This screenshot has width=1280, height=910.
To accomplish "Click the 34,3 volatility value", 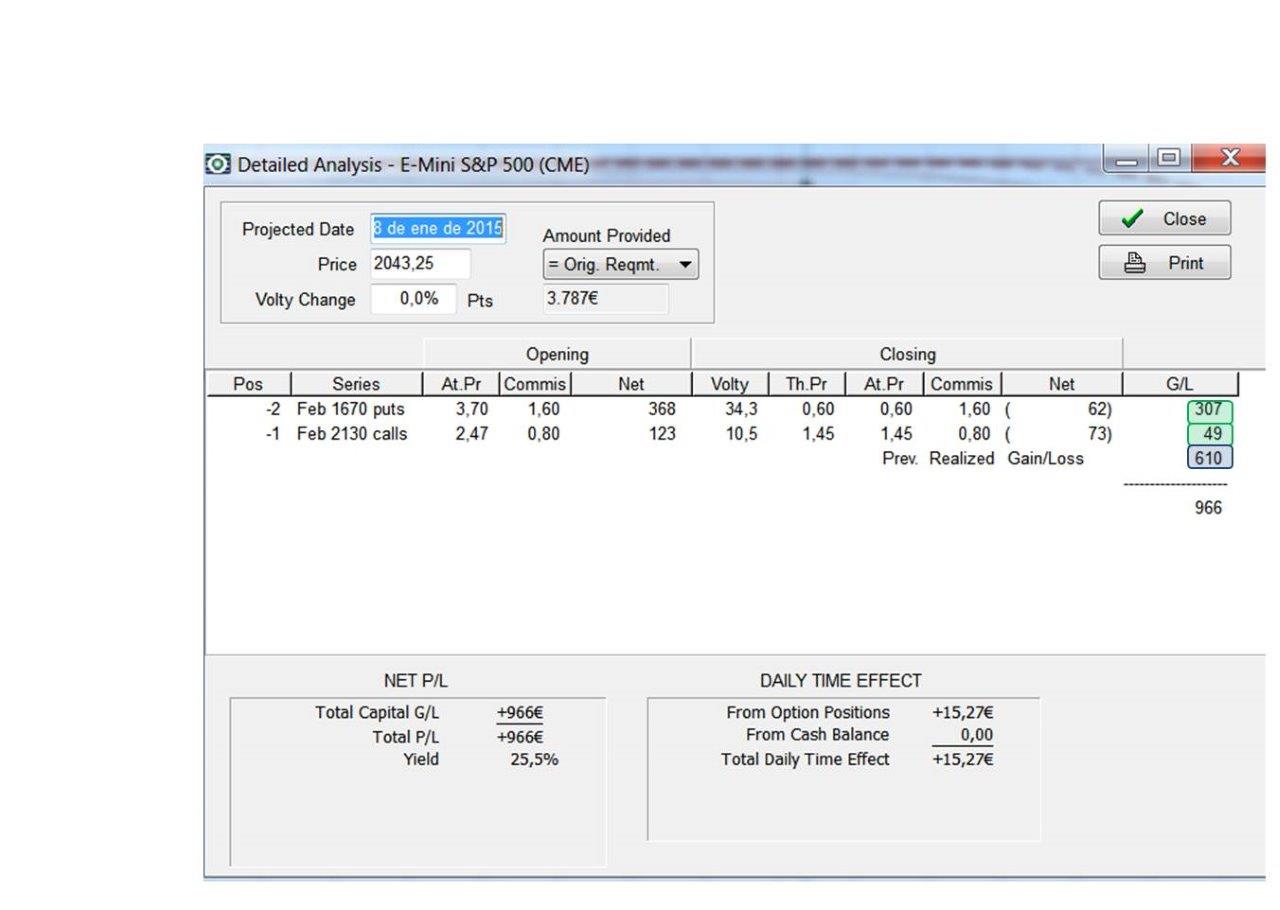I will click(741, 409).
